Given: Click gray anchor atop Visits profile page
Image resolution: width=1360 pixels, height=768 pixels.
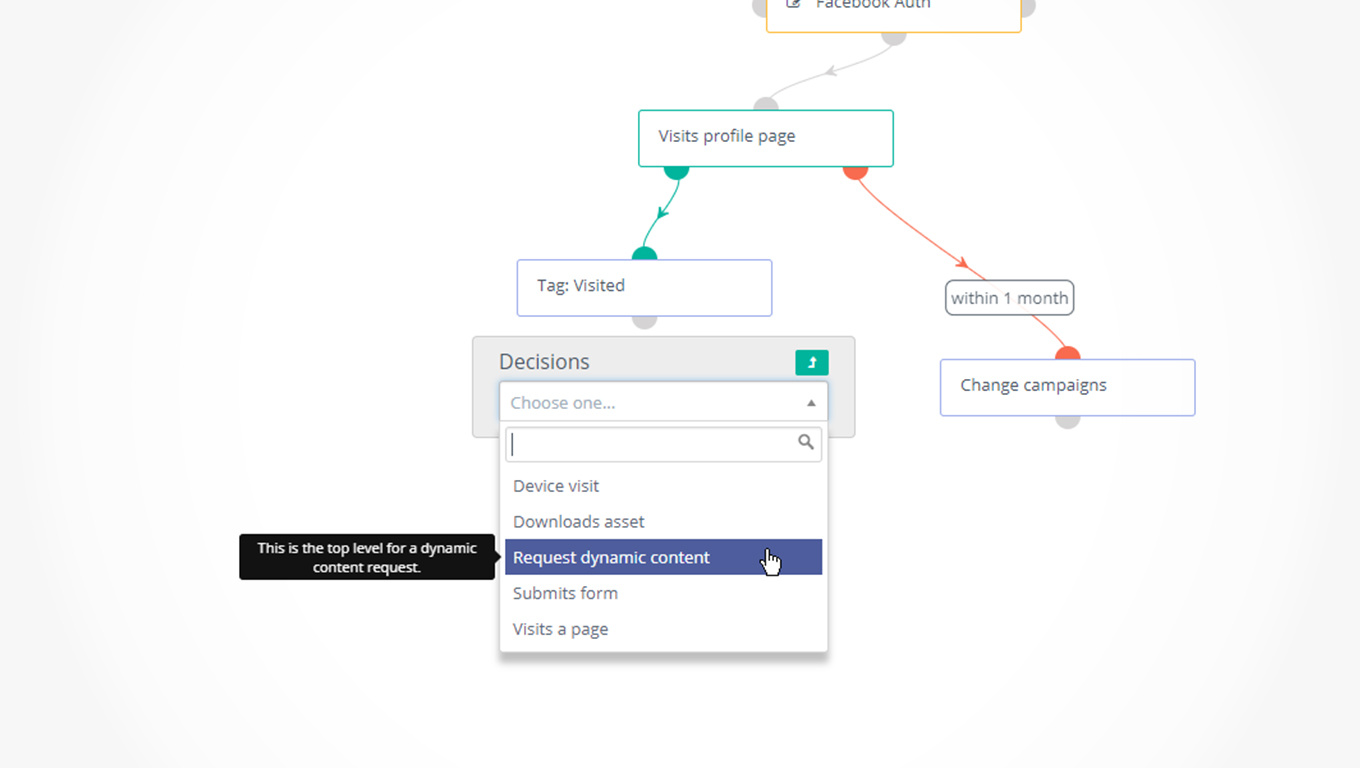Looking at the screenshot, I should [766, 104].
